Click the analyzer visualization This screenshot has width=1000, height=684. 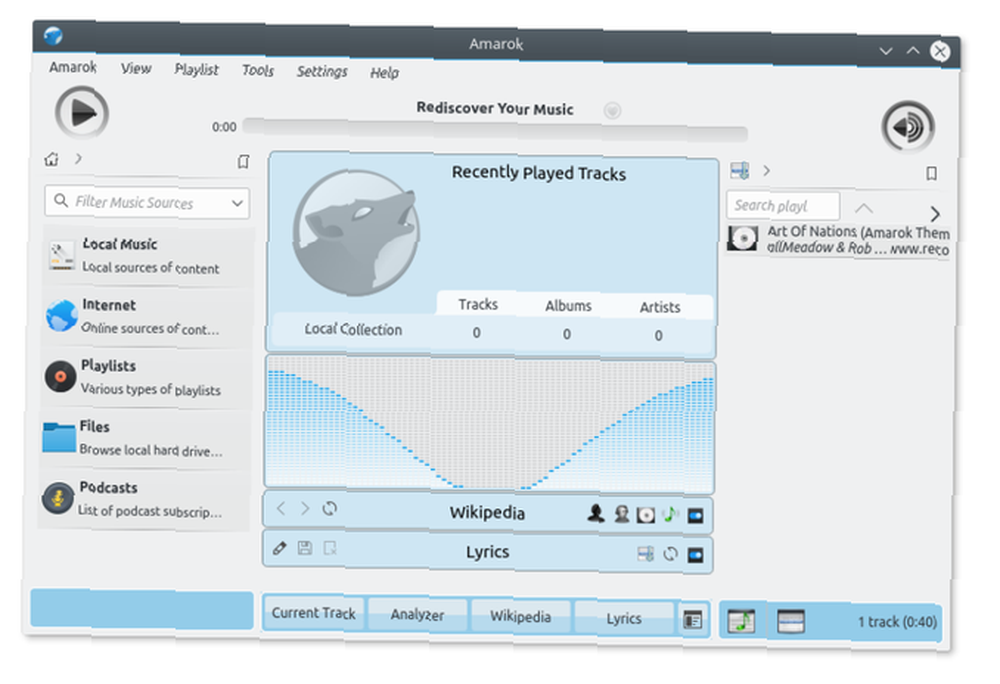point(490,424)
